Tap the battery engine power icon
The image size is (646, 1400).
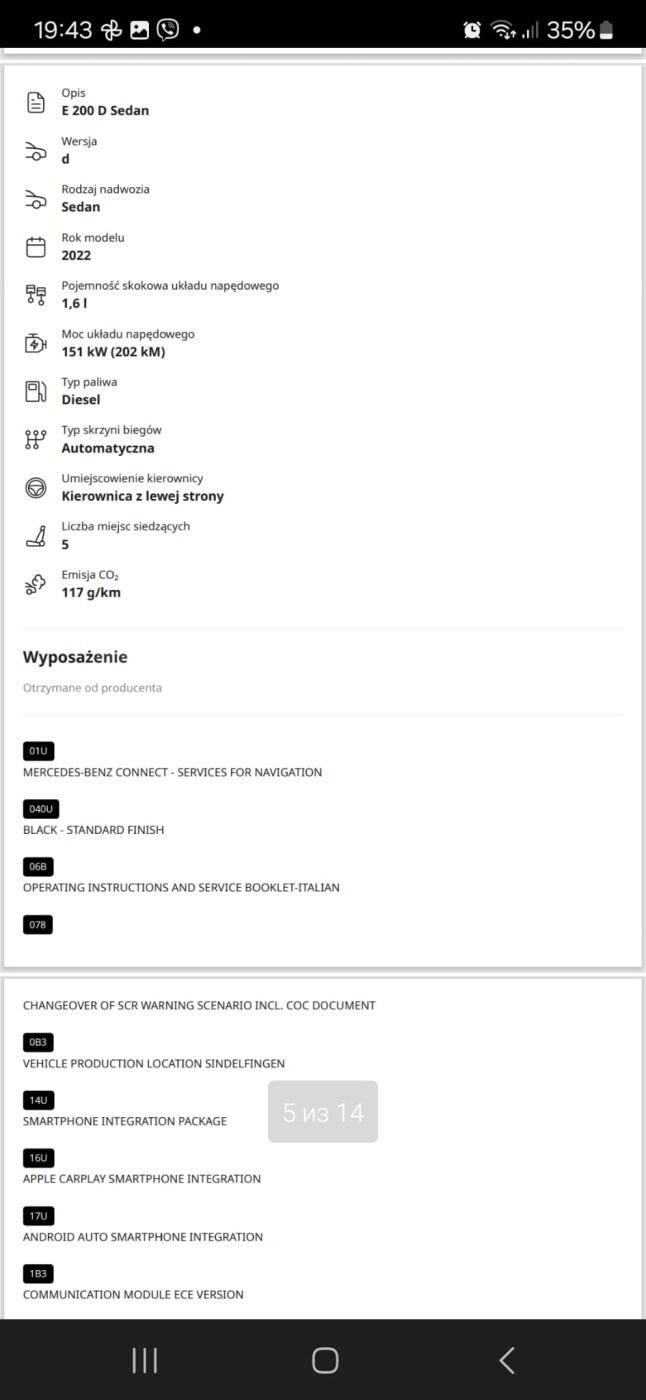[x=36, y=343]
